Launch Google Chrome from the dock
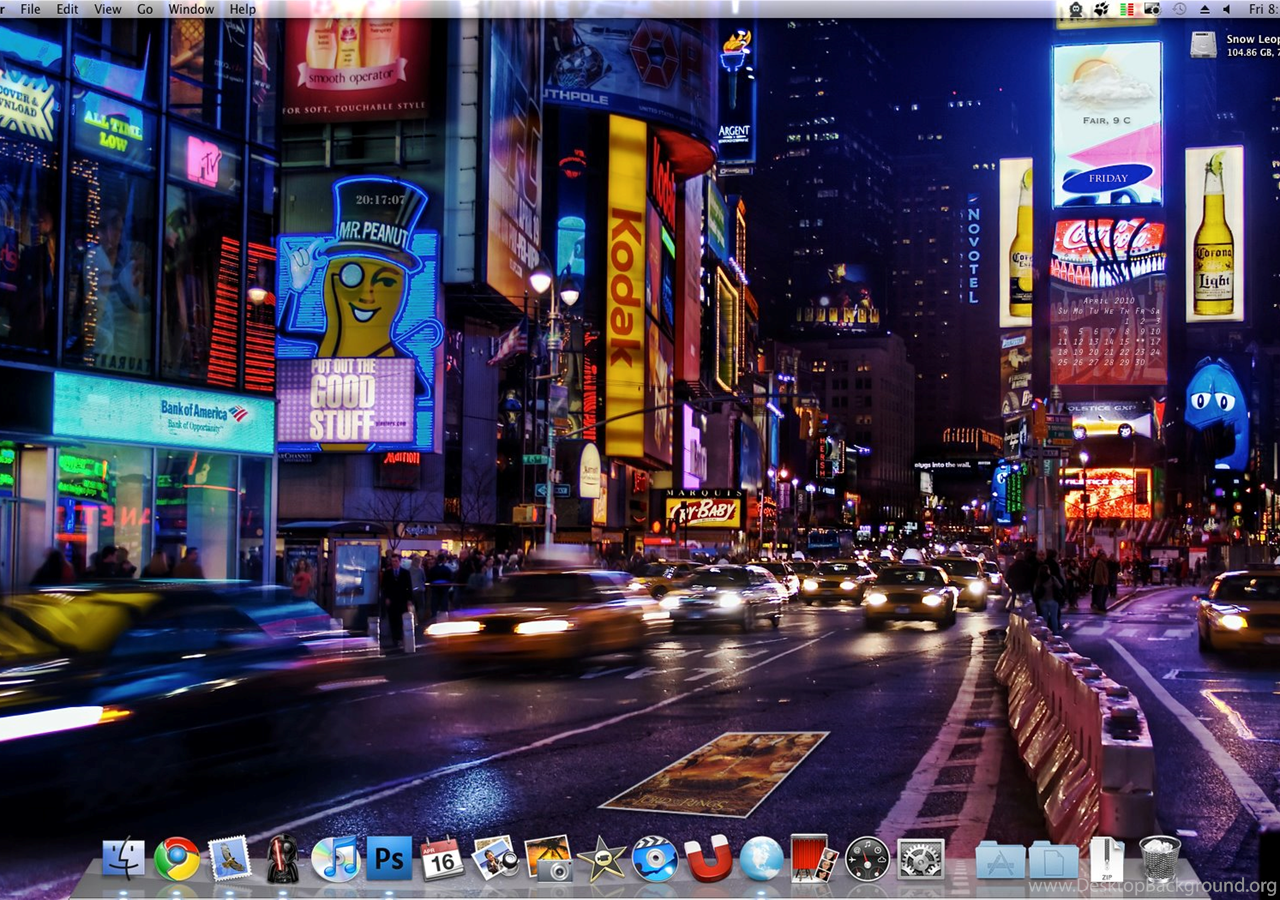Screen dimensions: 1280x900 (177, 859)
